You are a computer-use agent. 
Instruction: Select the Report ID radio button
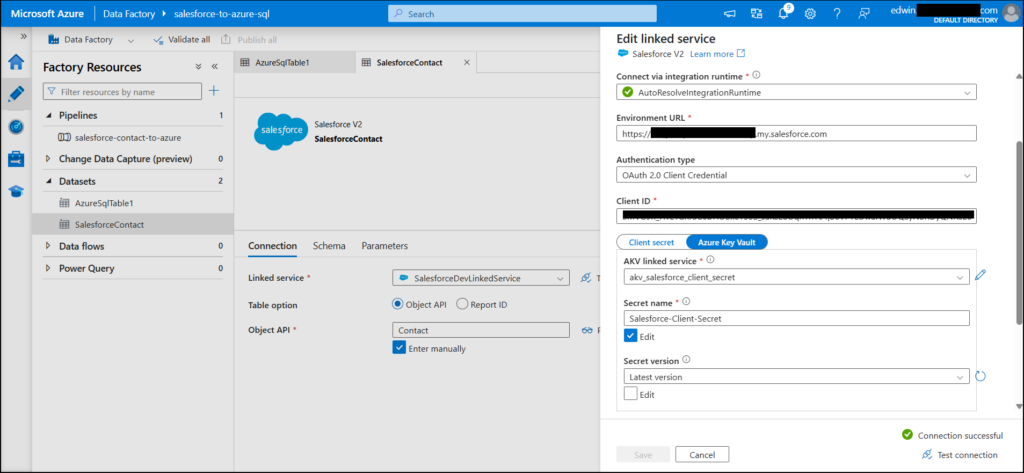pos(462,304)
